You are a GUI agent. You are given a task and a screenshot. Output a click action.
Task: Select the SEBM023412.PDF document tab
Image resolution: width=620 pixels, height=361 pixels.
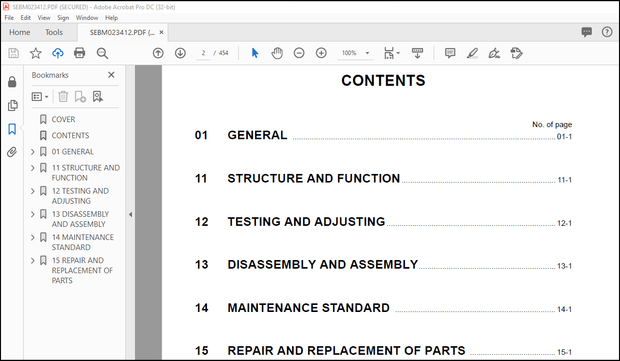coord(122,32)
